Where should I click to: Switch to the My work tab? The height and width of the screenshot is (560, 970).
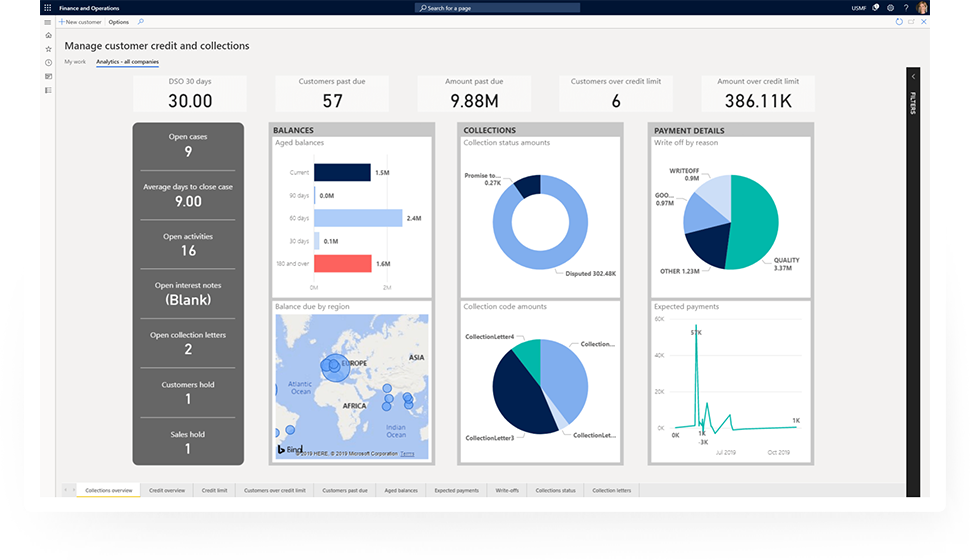[75, 62]
